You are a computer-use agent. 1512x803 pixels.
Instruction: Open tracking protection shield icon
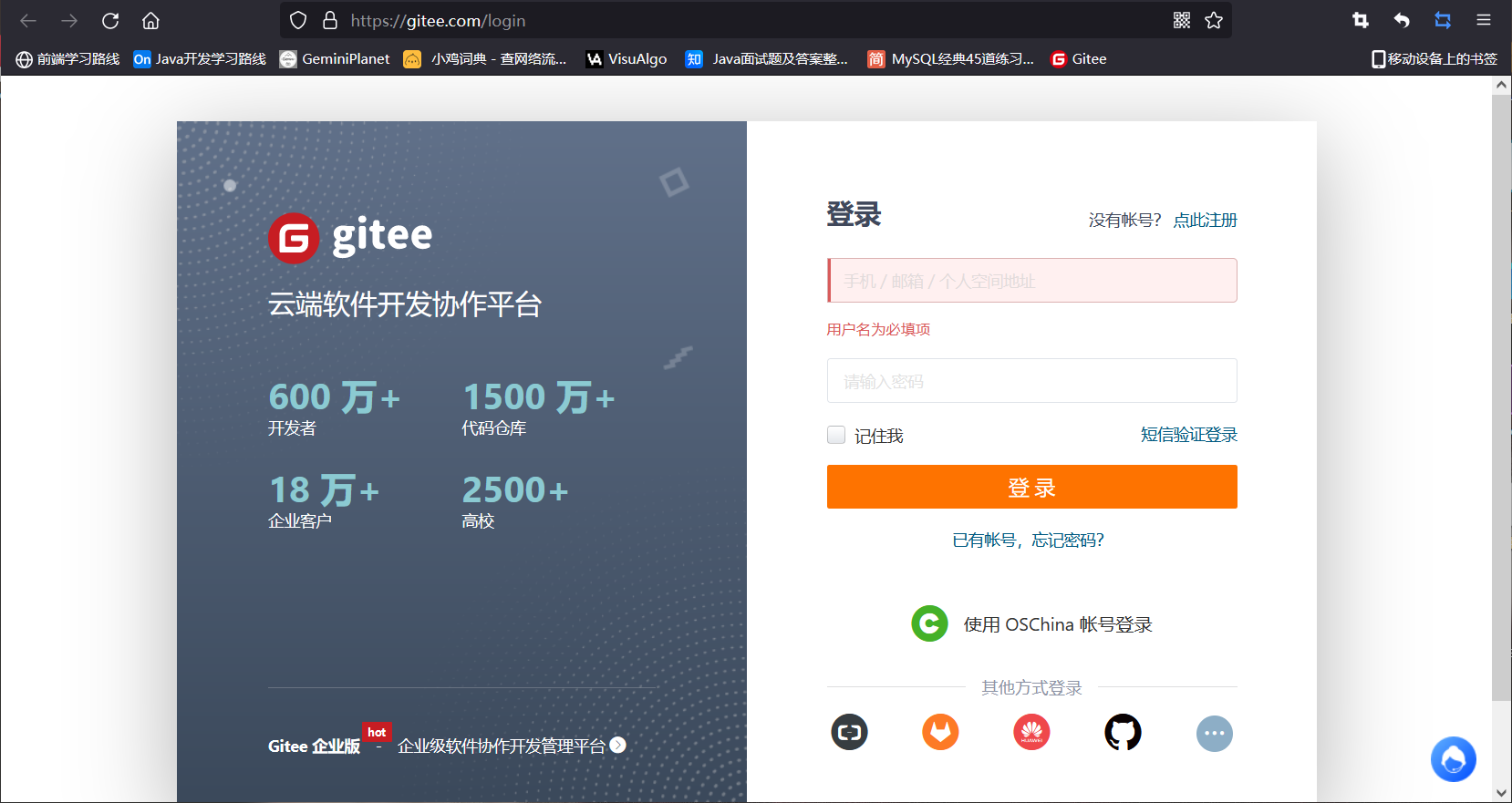point(298,20)
